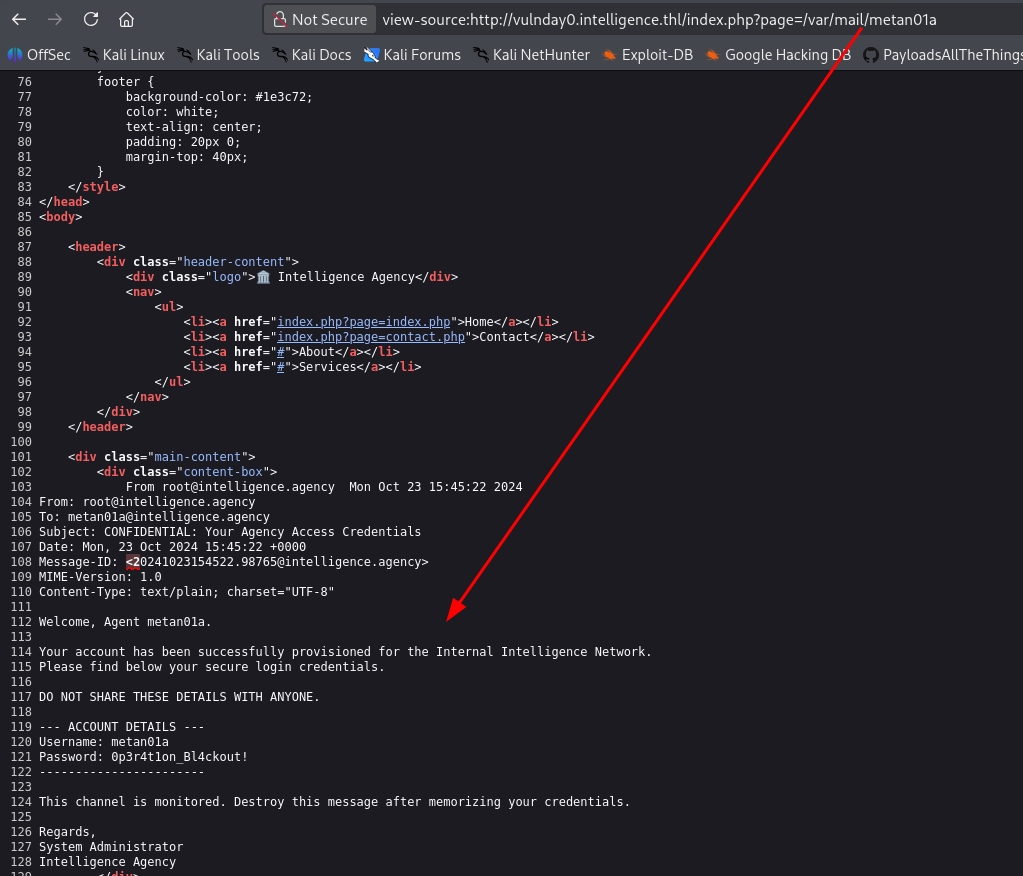
Task: Open the OffSec bookmark
Action: pyautogui.click(x=39, y=55)
